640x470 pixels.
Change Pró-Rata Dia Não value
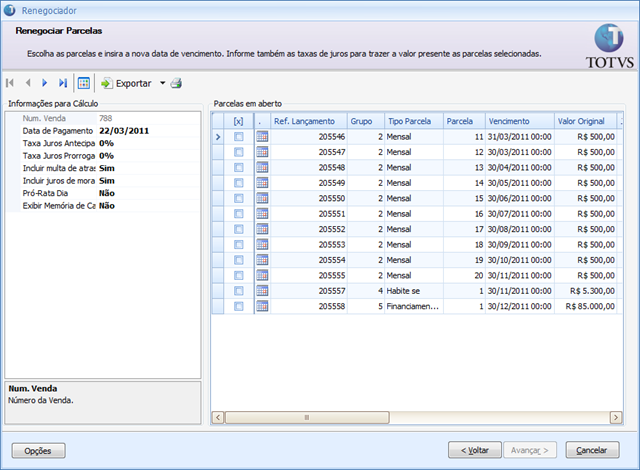149,193
